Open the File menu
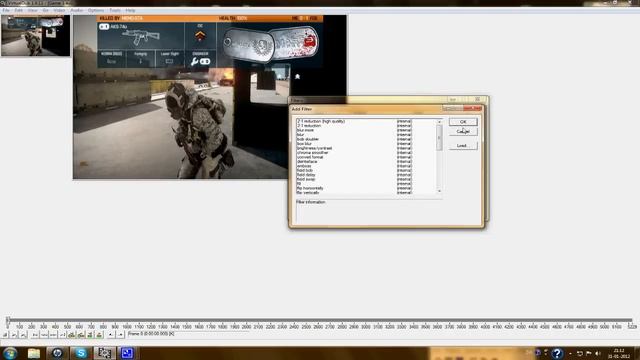 pos(6,10)
